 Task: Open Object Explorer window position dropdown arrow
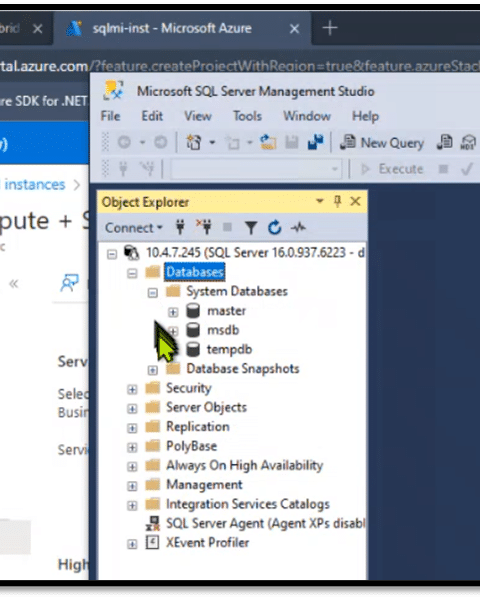pyautogui.click(x=319, y=201)
